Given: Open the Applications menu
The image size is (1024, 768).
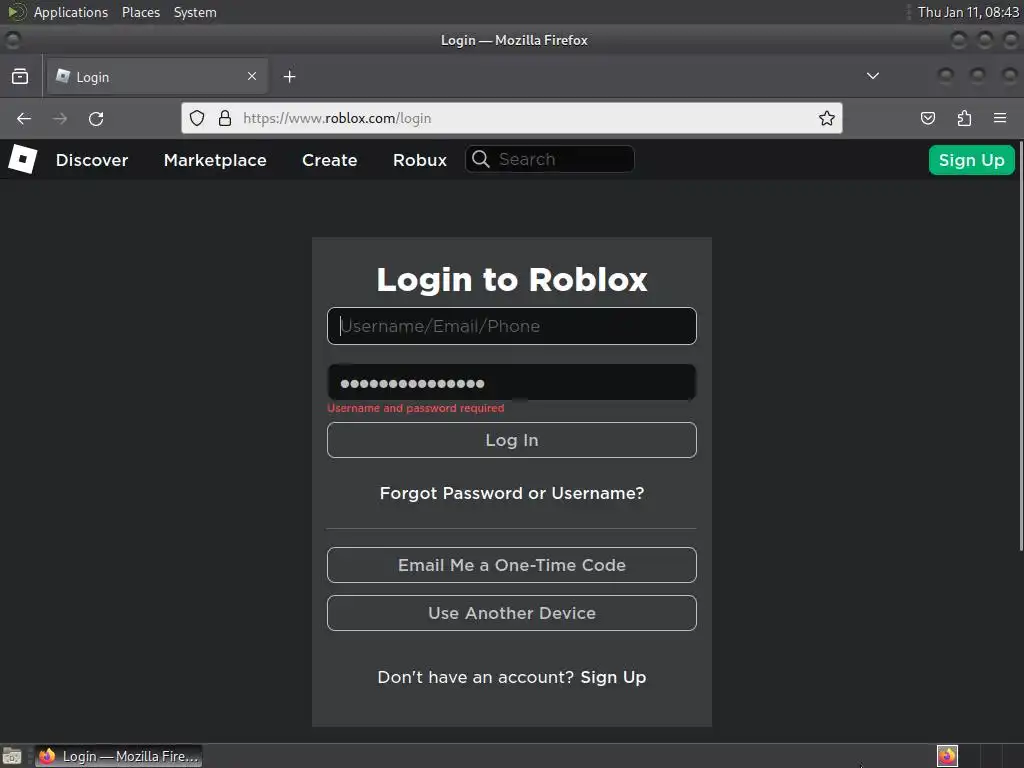Looking at the screenshot, I should tap(71, 12).
